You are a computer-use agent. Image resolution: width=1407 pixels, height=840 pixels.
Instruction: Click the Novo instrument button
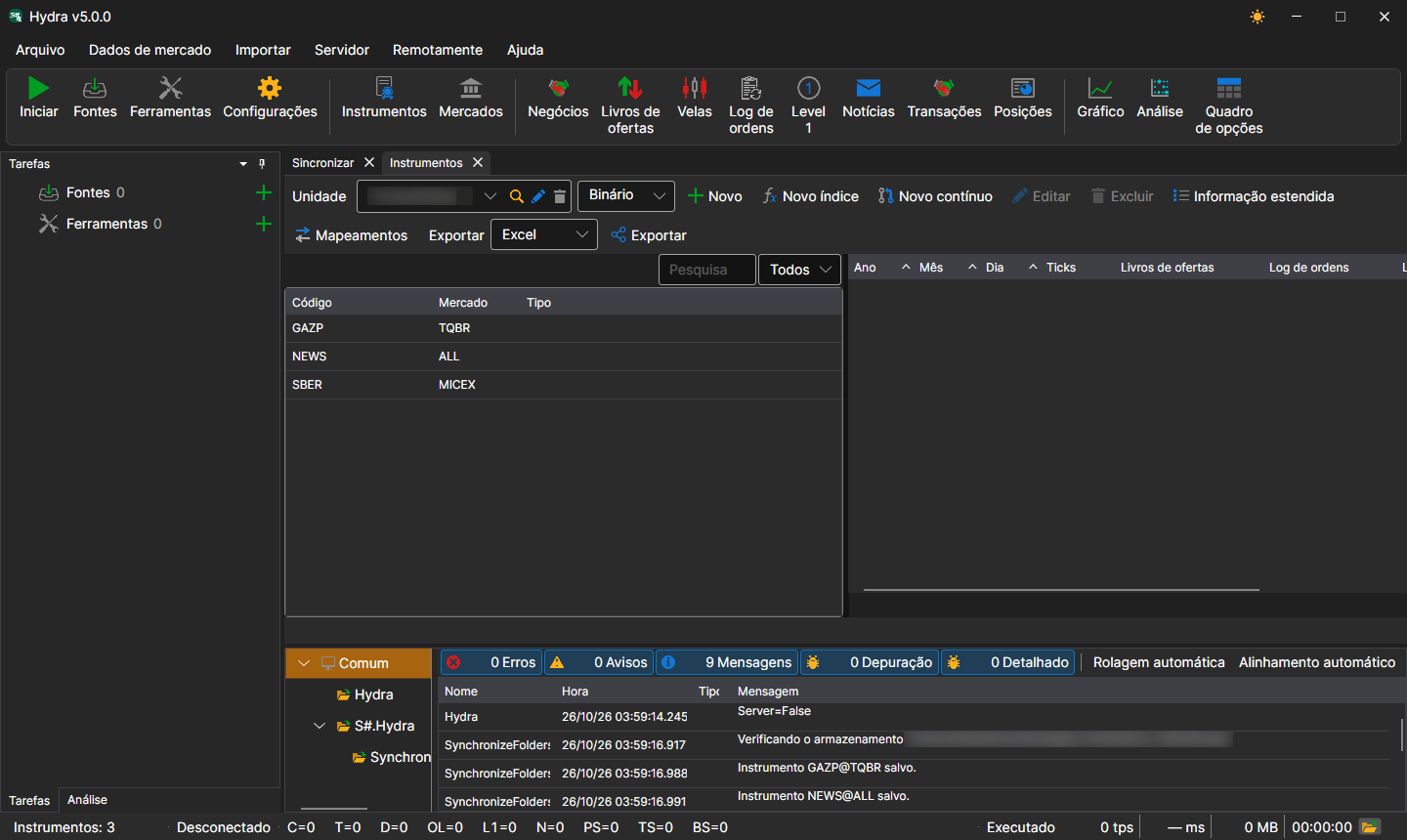point(715,196)
